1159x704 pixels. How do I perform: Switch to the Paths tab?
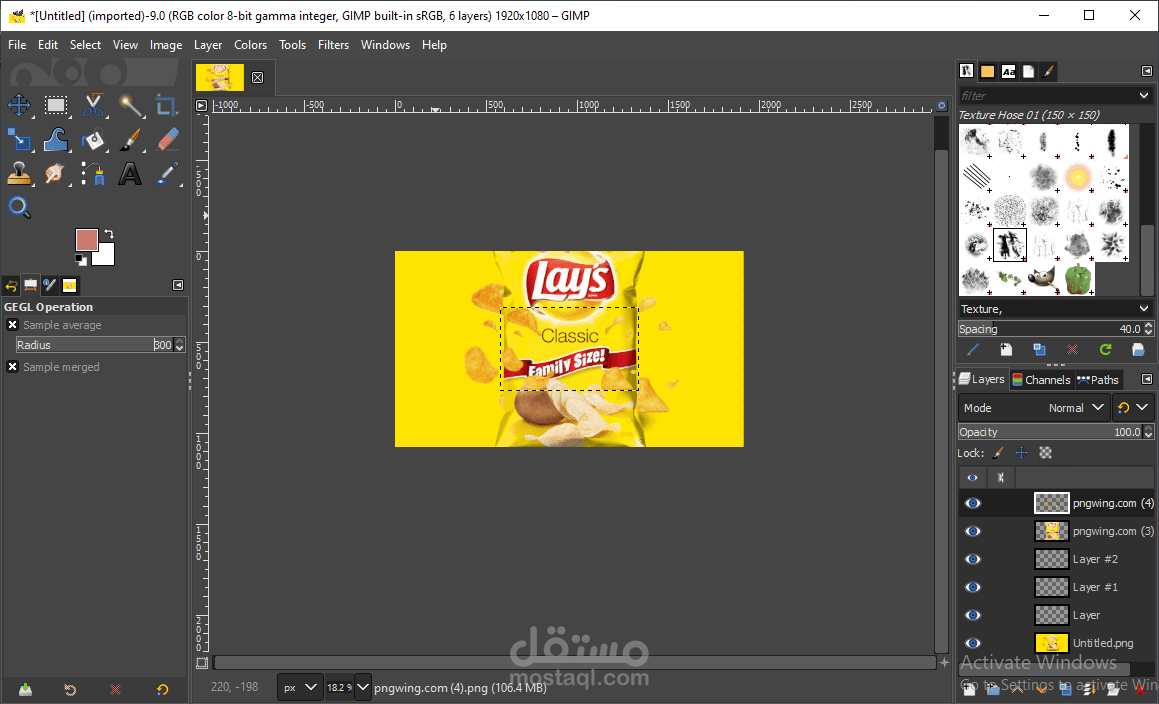tap(1098, 379)
